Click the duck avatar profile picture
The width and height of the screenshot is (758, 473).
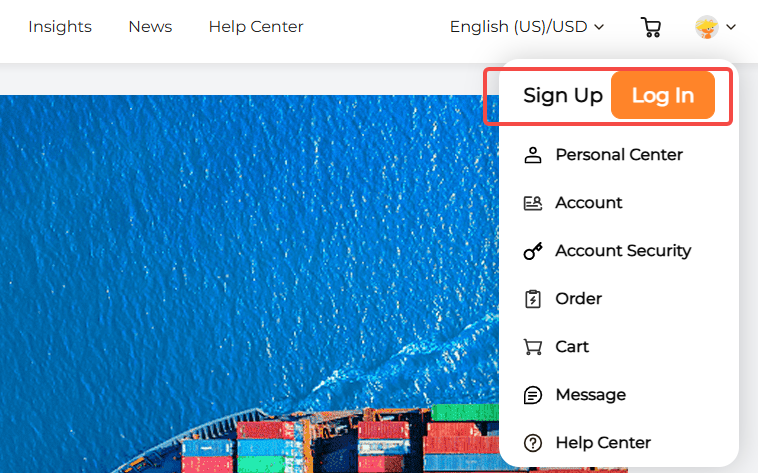click(x=706, y=27)
